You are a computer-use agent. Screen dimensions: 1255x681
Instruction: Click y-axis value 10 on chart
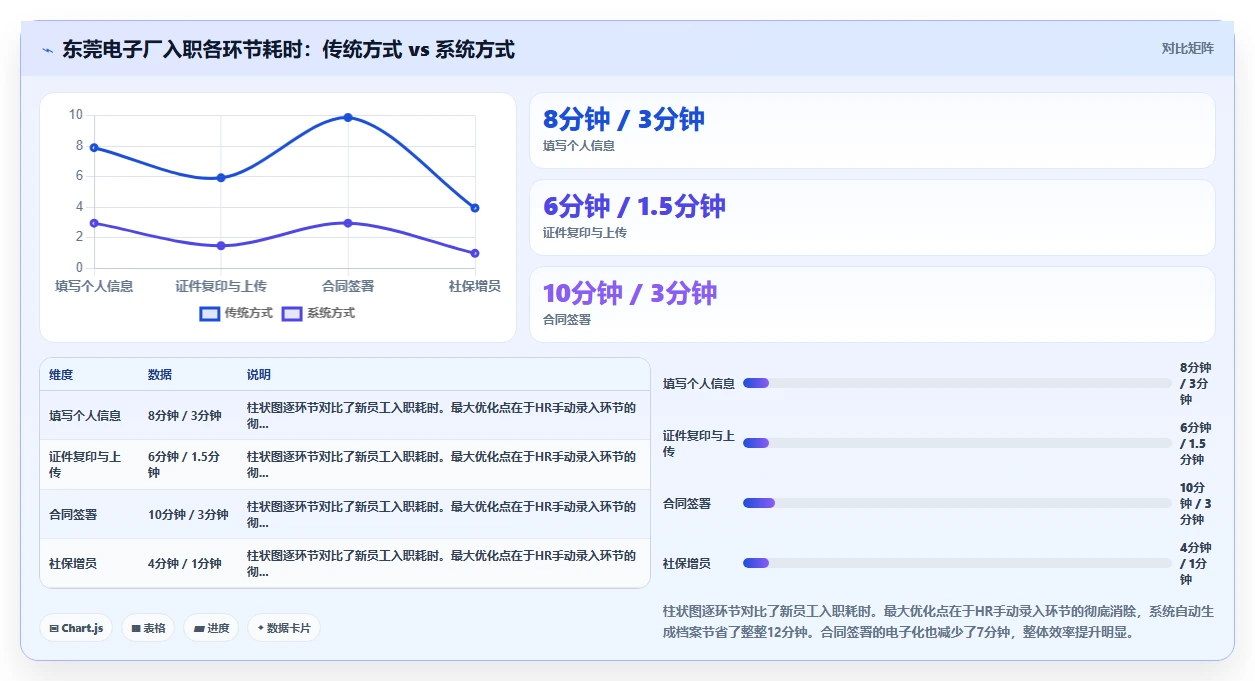(x=76, y=115)
